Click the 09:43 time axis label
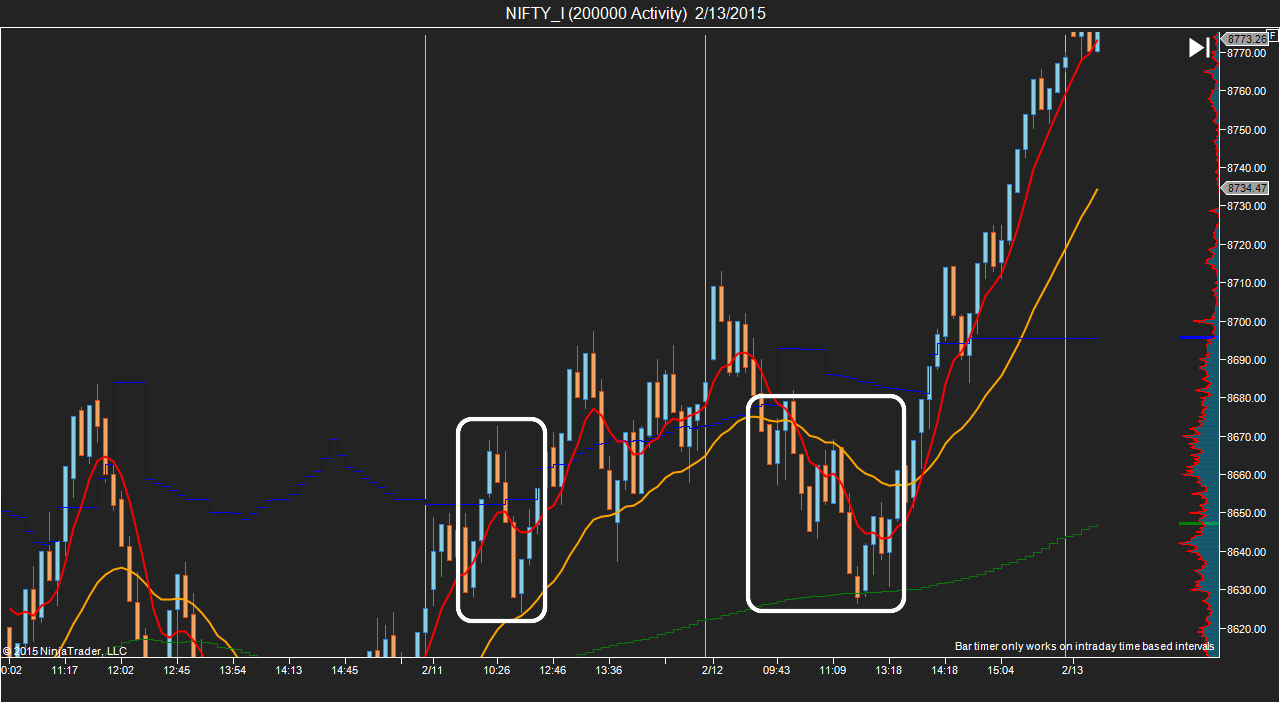This screenshot has width=1280, height=703. coord(776,670)
